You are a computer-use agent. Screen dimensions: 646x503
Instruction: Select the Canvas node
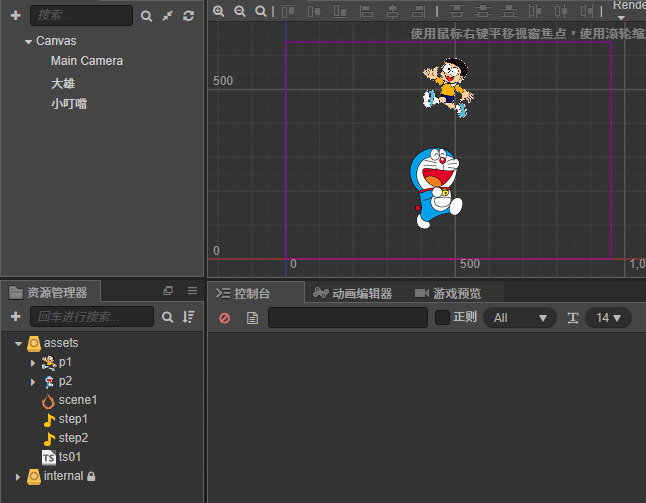tap(56, 41)
